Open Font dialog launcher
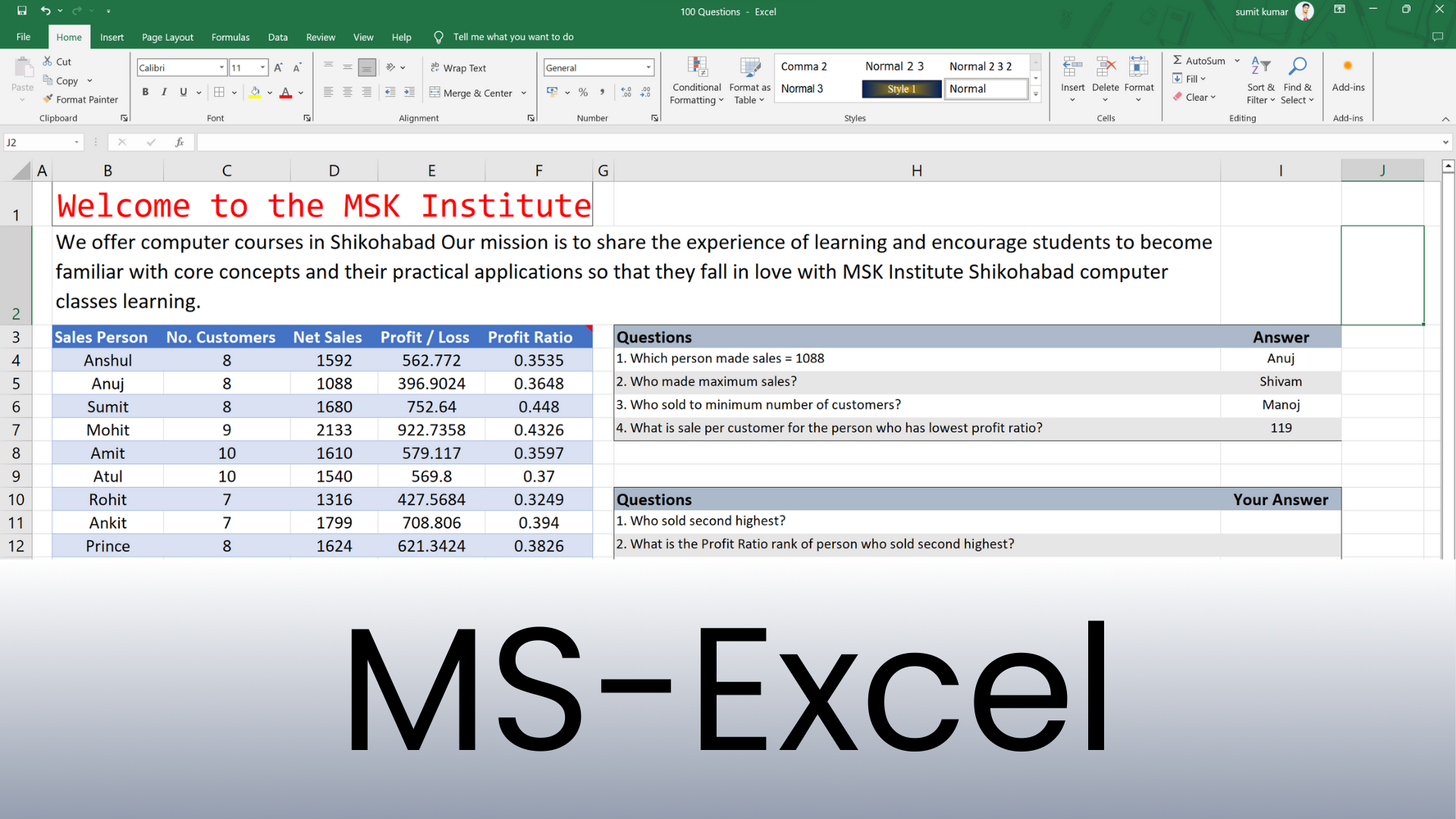Screen dimensions: 1456x819 coord(307,118)
